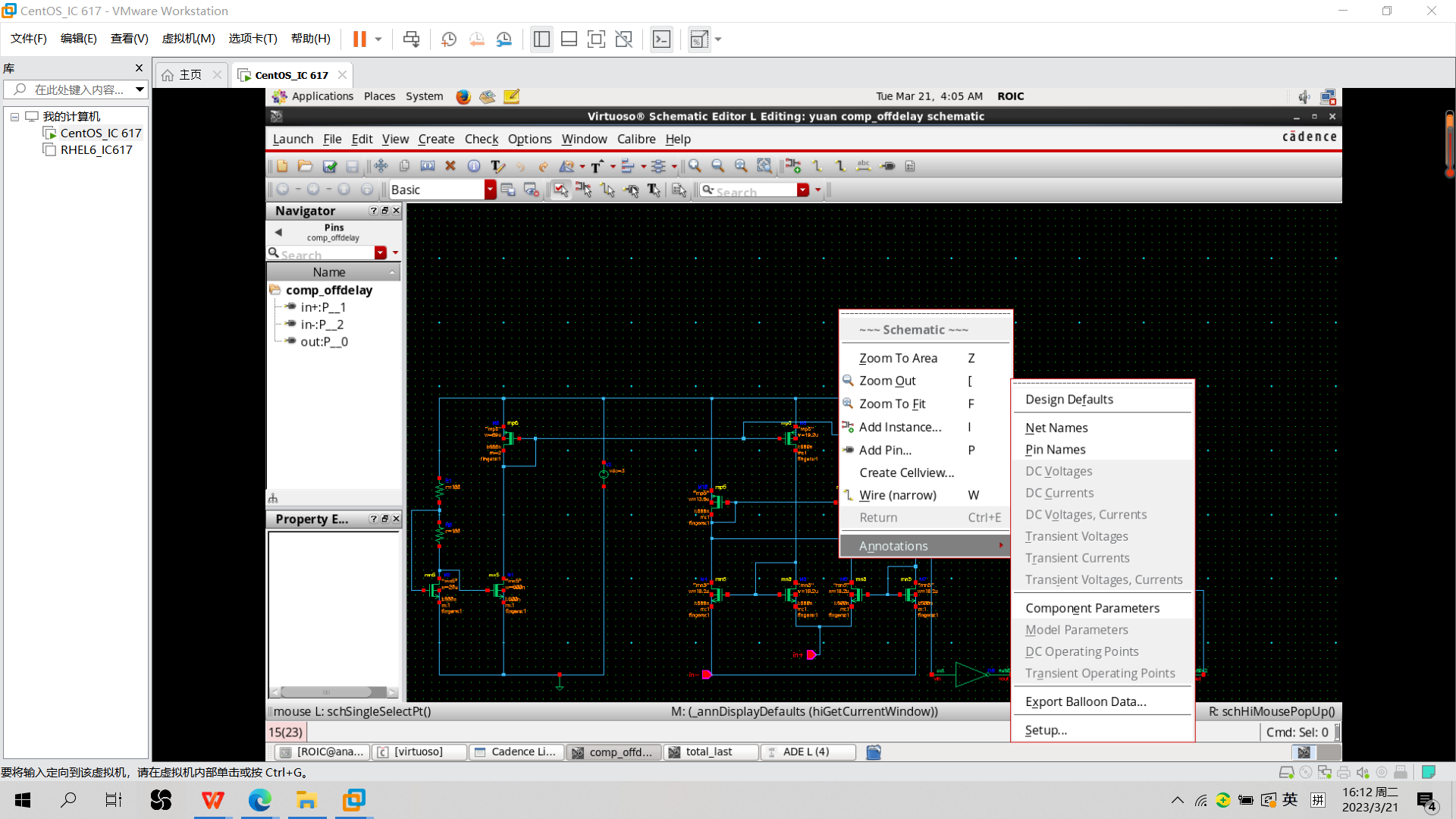Click the Zoom To Fit magnifier icon
Screen dimensions: 1456x819
pos(741,166)
